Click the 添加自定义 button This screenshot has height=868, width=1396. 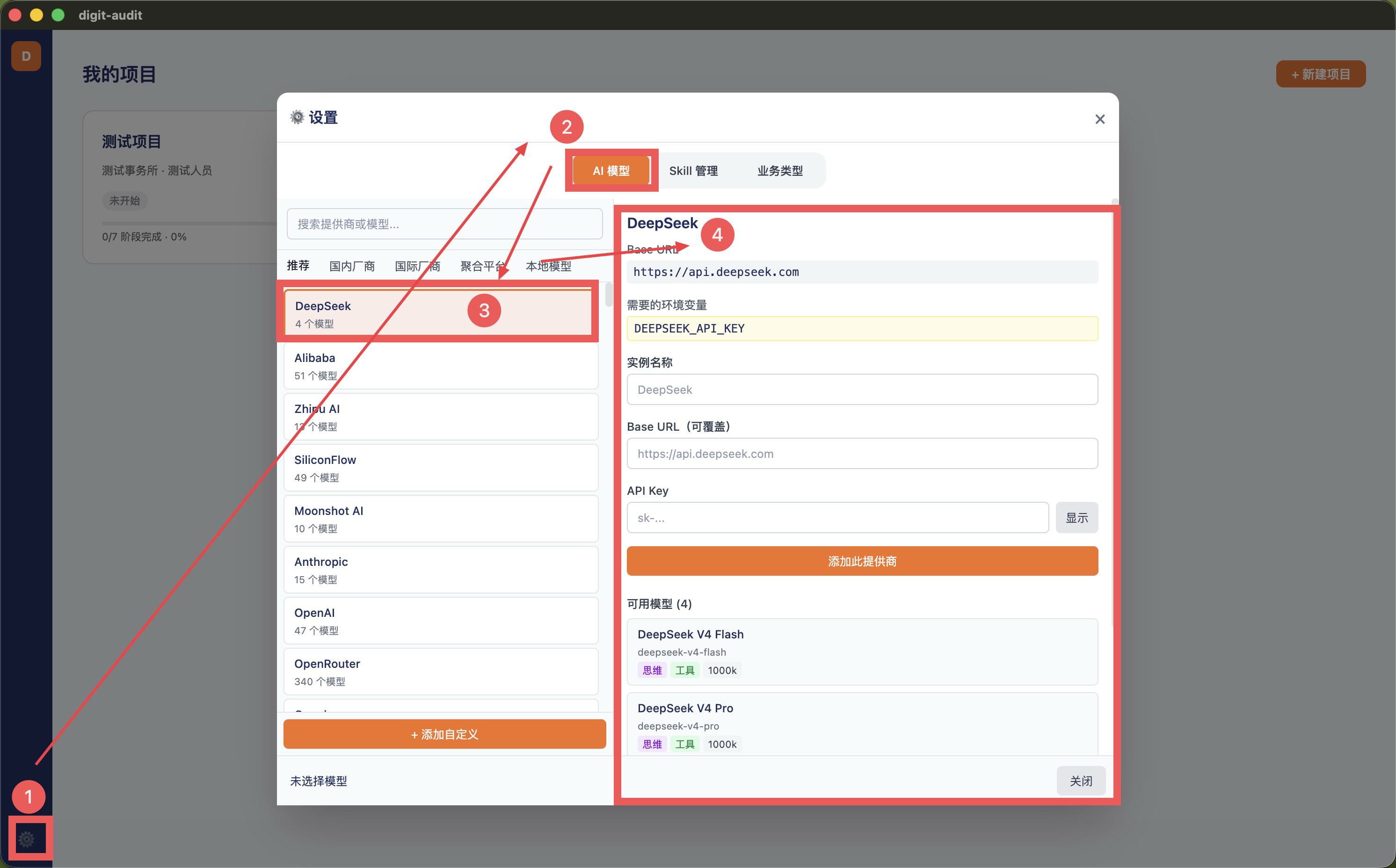pyautogui.click(x=444, y=734)
